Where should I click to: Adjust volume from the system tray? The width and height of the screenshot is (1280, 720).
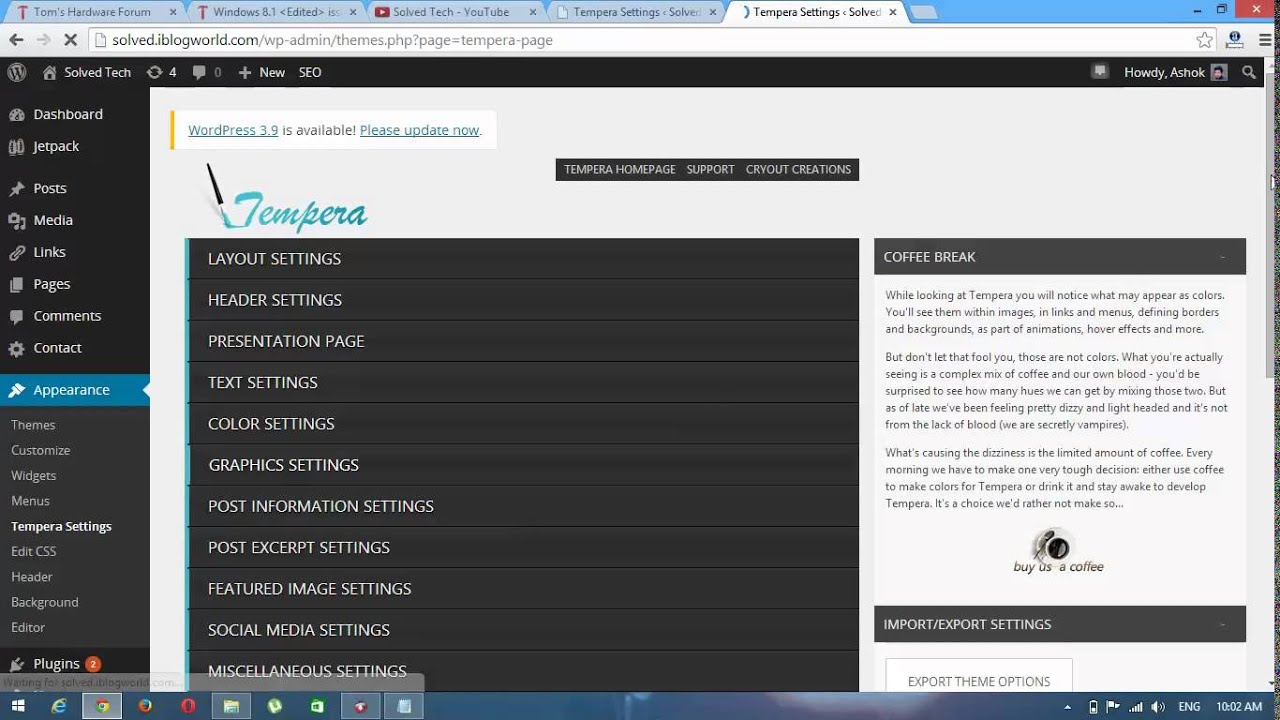[x=1157, y=706]
